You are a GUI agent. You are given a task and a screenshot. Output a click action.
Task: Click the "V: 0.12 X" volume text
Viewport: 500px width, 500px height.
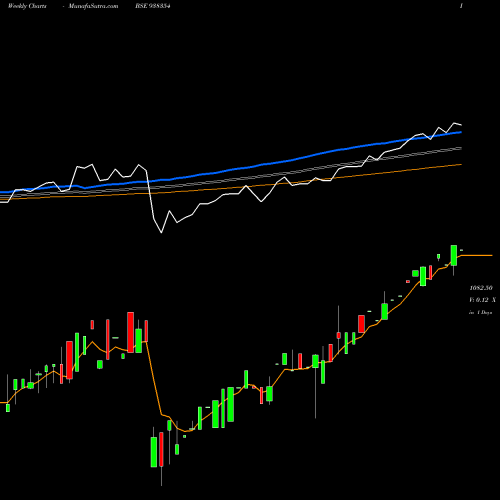point(482,300)
